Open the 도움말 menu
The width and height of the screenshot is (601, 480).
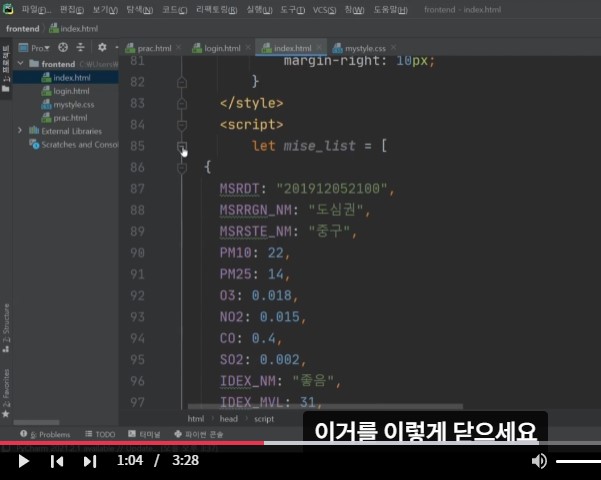391,10
